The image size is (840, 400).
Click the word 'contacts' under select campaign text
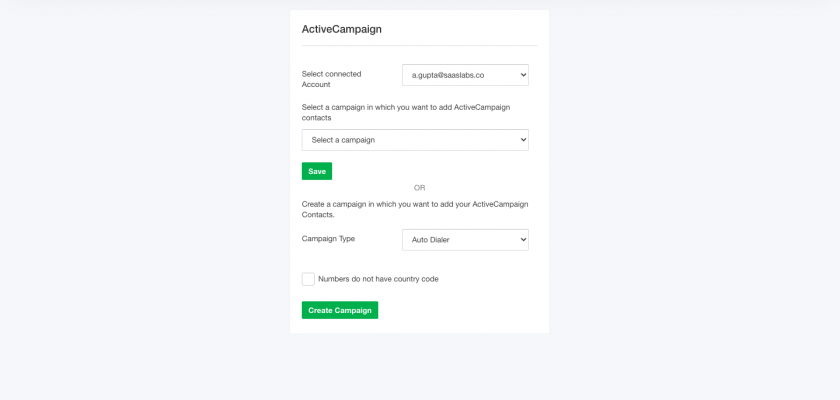click(317, 118)
